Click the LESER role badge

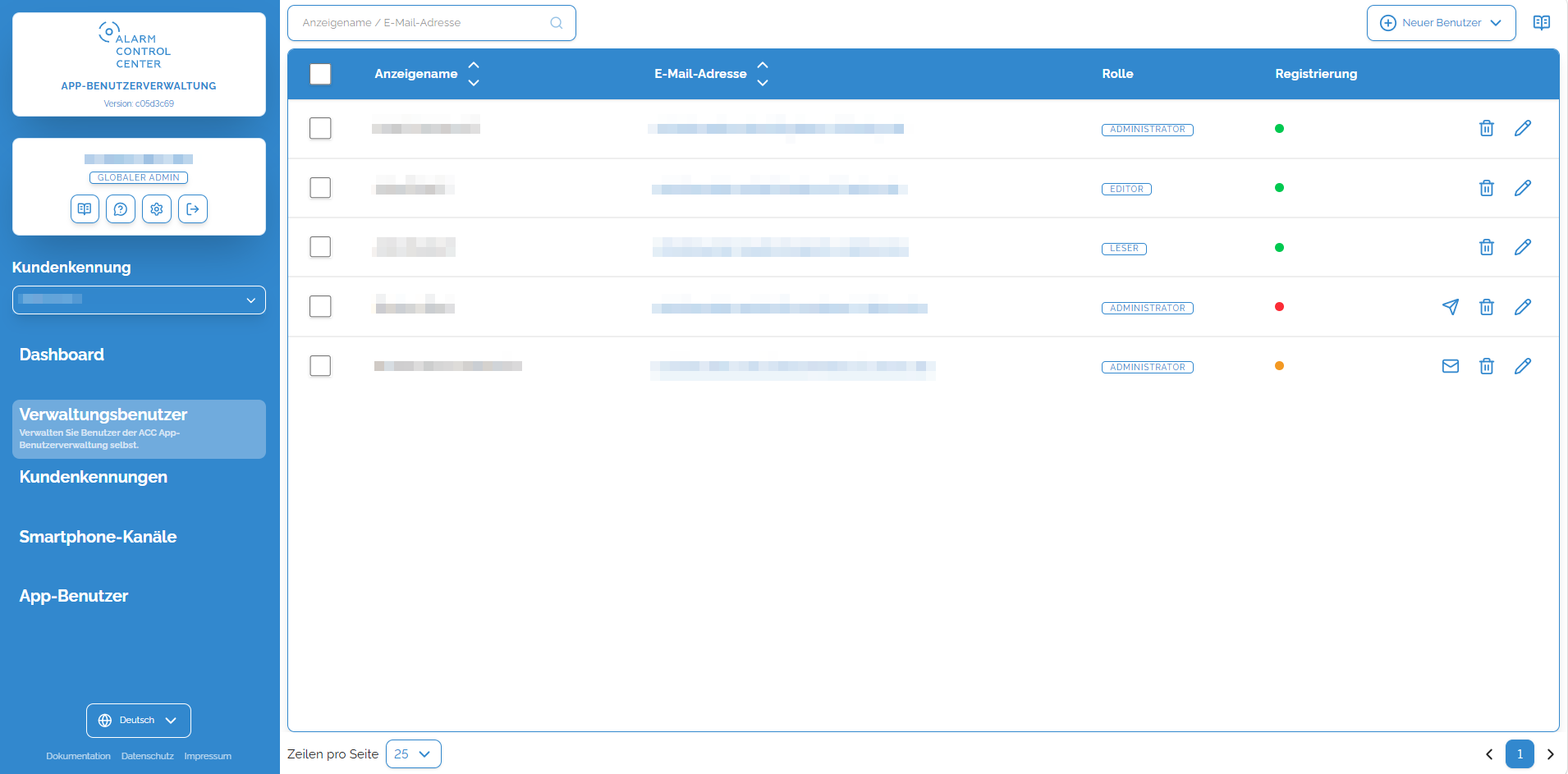(x=1124, y=249)
